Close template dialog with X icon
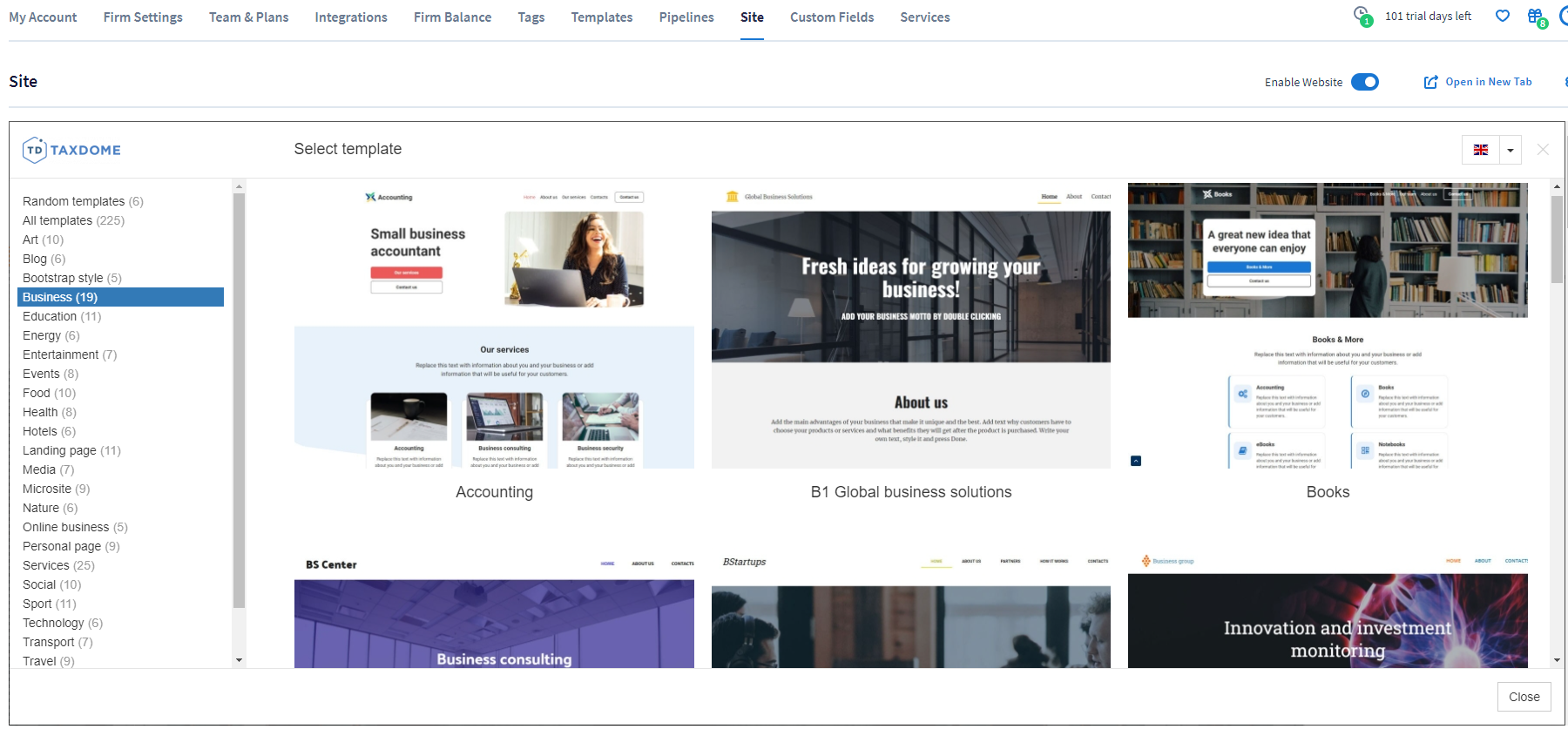 pyautogui.click(x=1543, y=150)
